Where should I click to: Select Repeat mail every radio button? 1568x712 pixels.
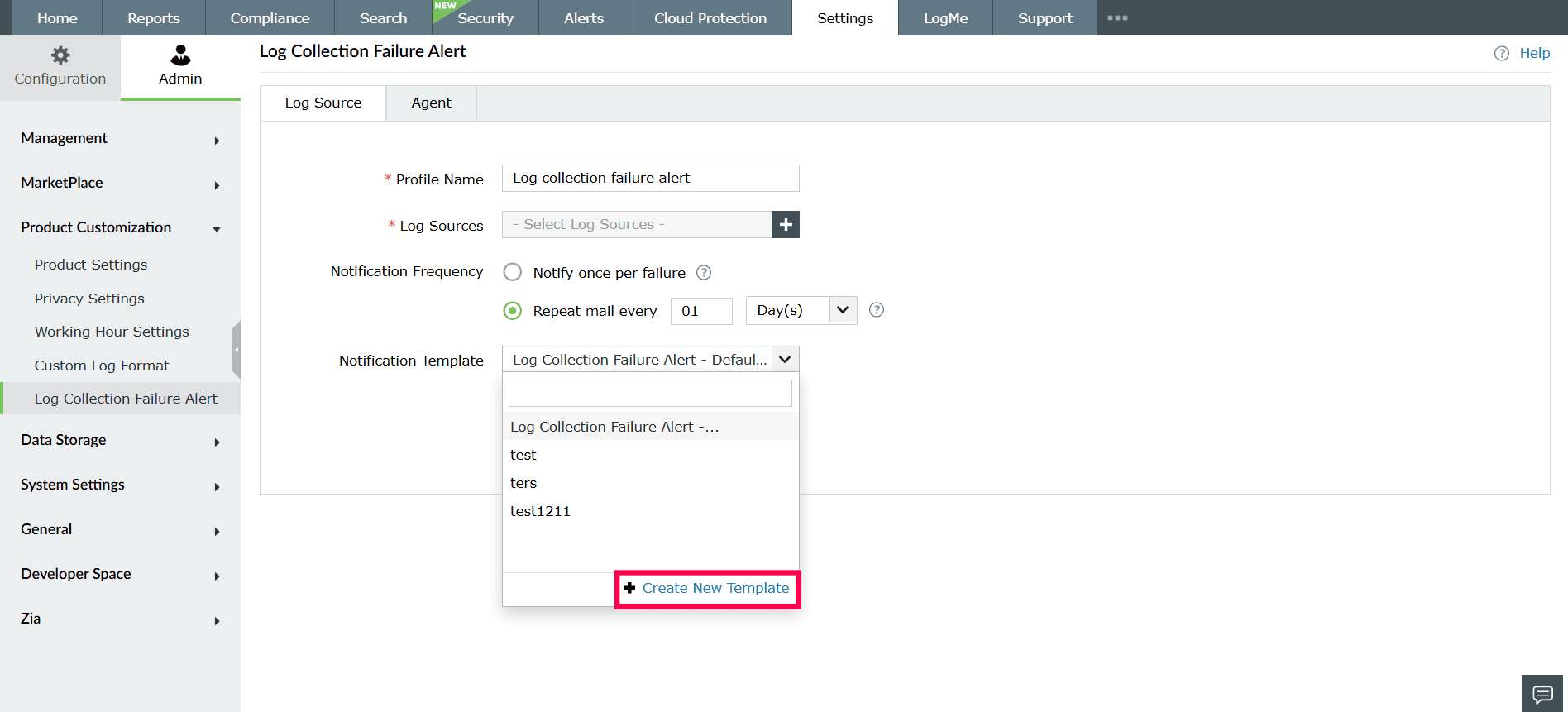click(x=513, y=311)
